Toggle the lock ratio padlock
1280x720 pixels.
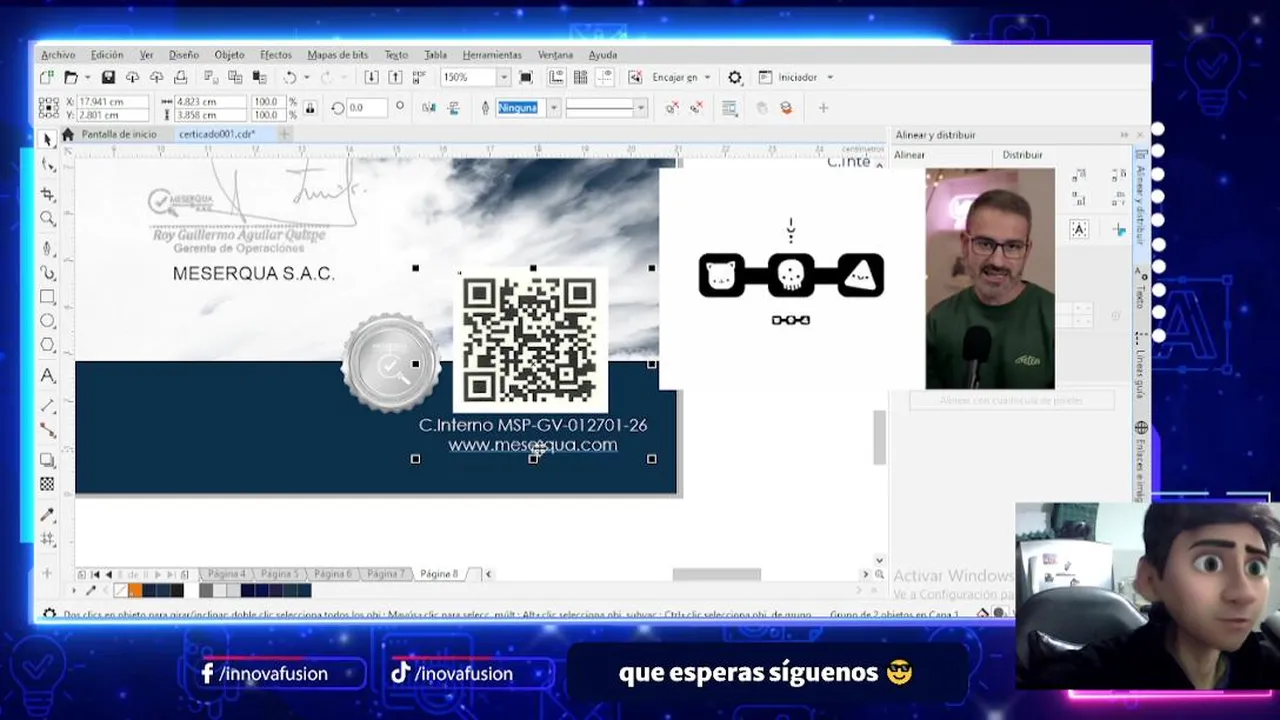310,108
